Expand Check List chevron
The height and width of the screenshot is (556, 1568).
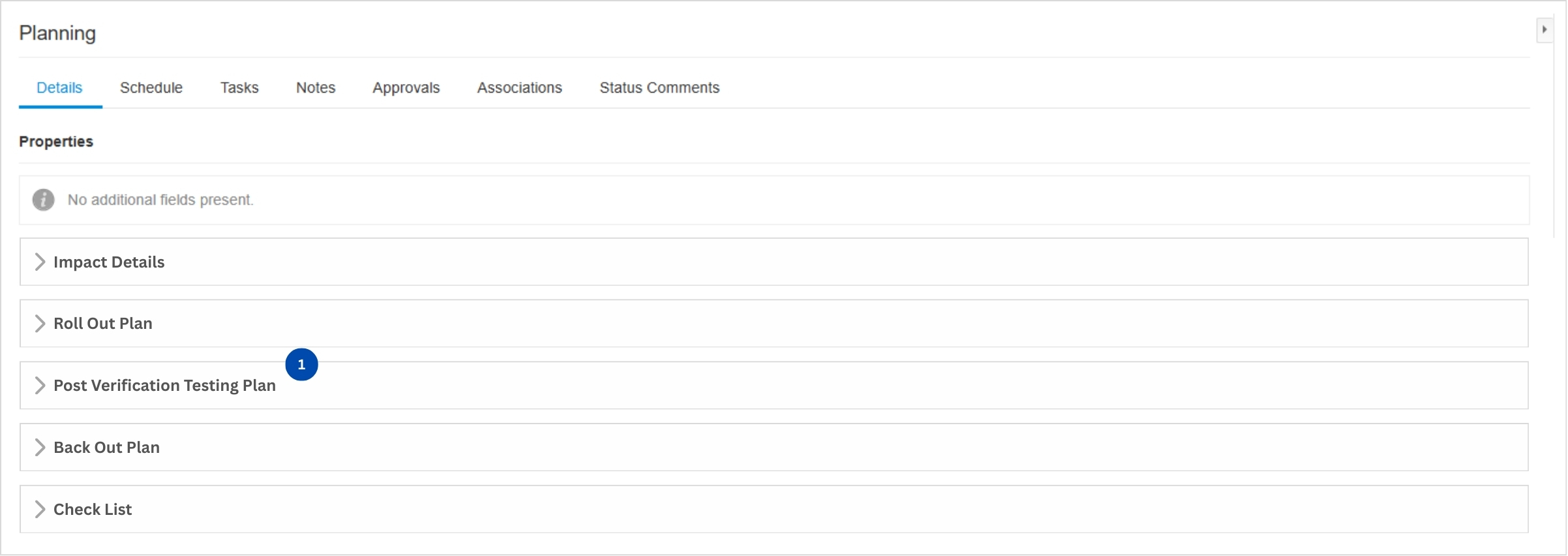coord(40,509)
